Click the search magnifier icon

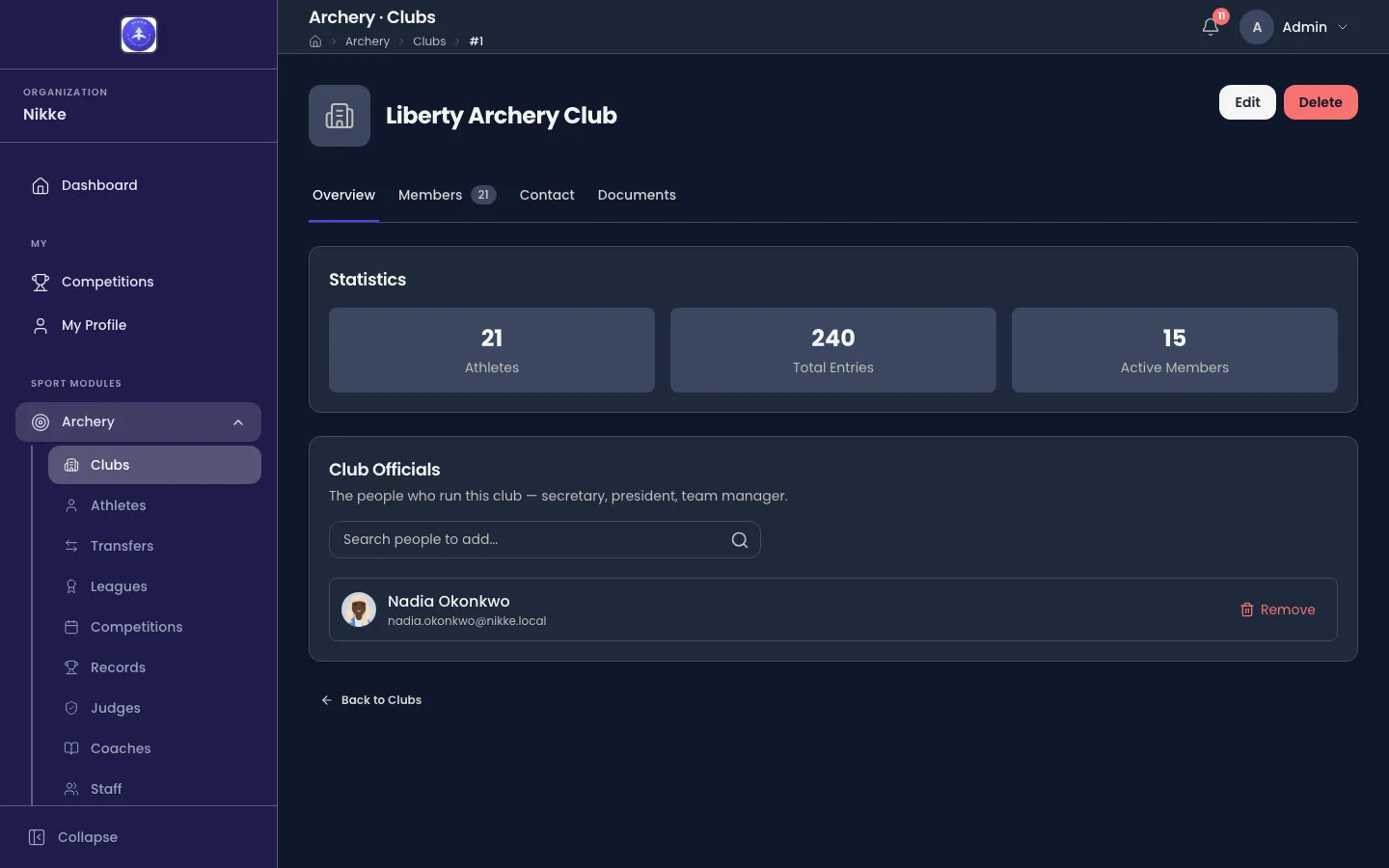[x=740, y=540]
